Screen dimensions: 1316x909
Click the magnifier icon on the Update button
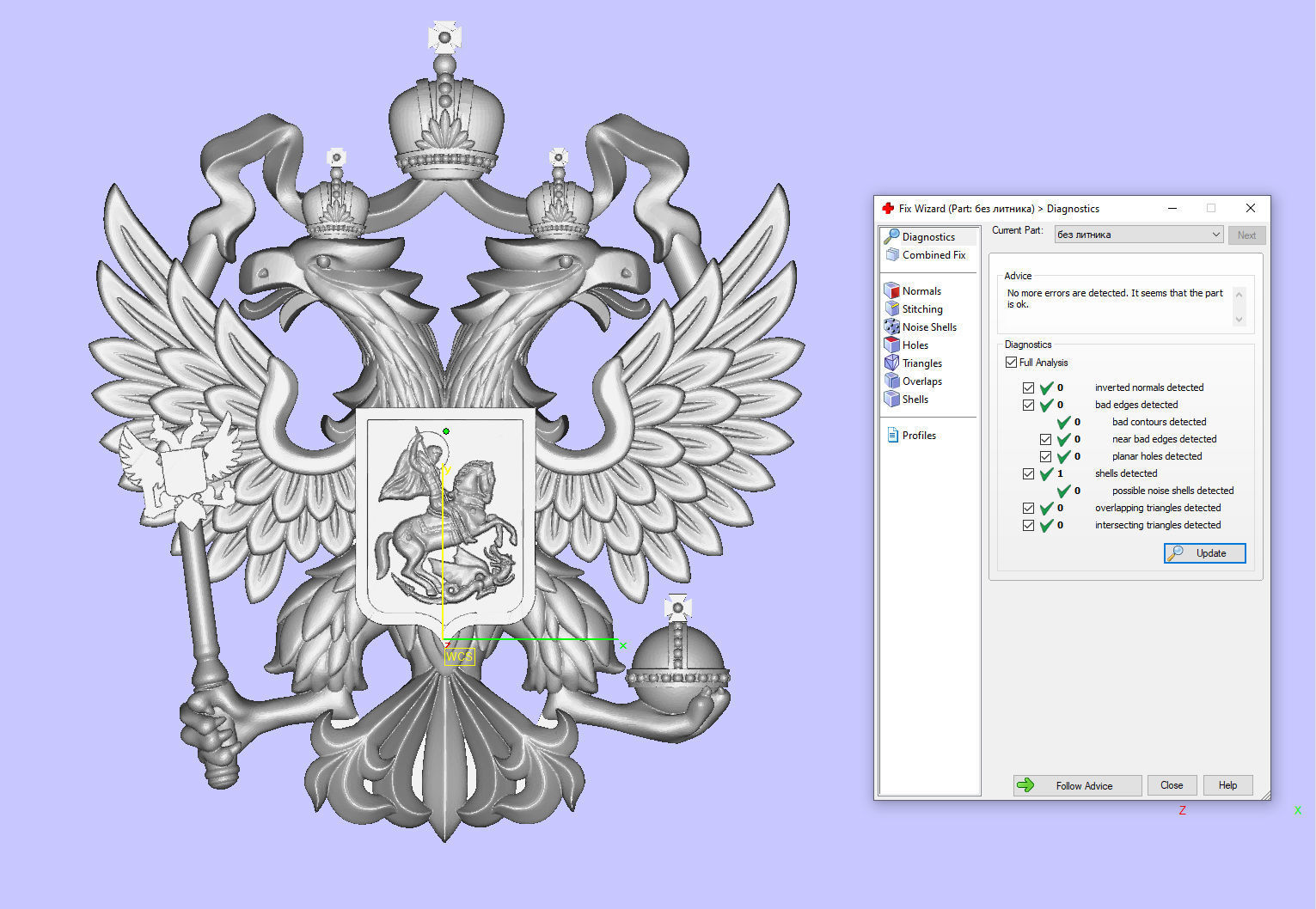click(x=1175, y=552)
